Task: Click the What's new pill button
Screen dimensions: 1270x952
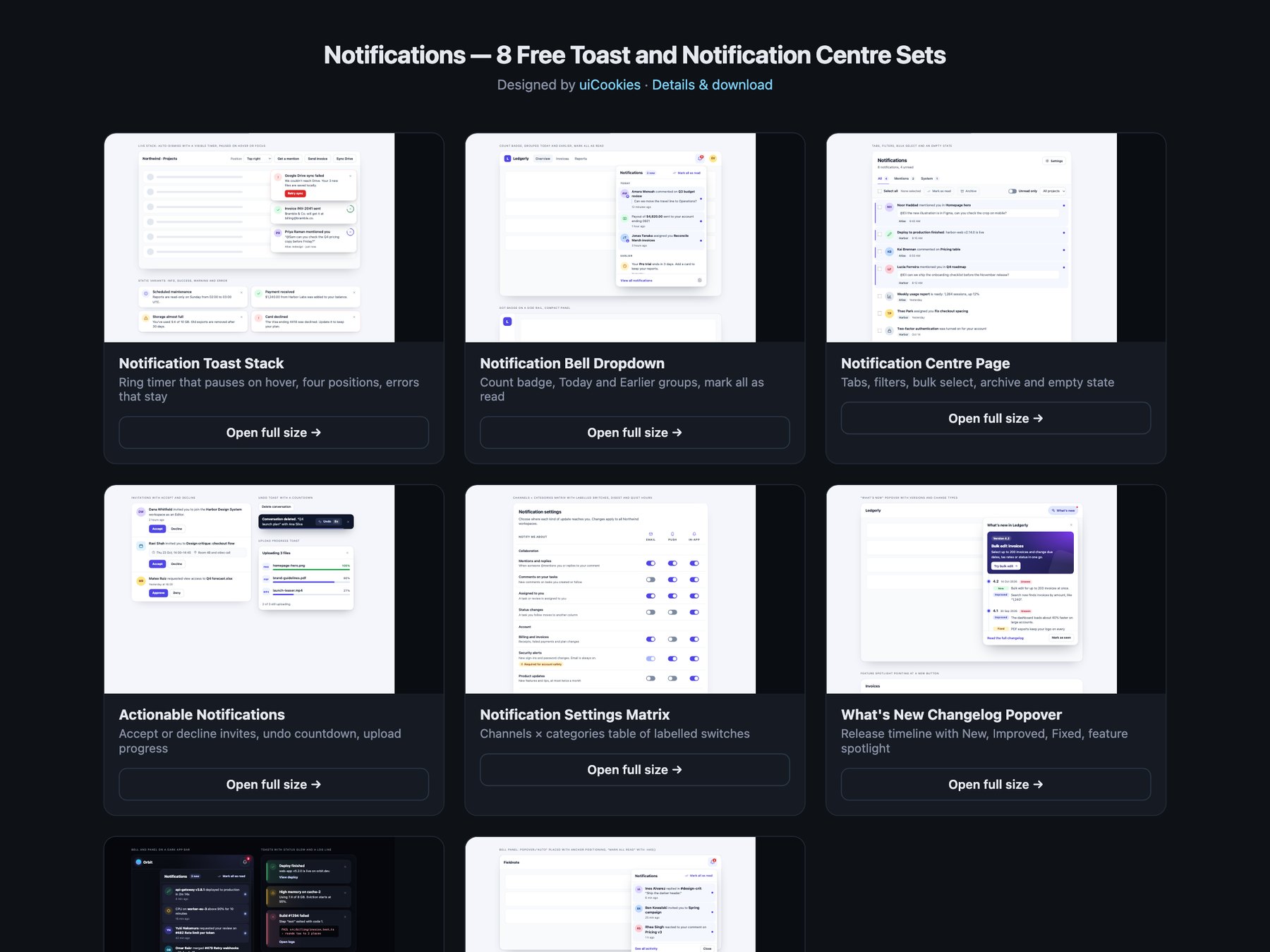Action: pos(1063,510)
